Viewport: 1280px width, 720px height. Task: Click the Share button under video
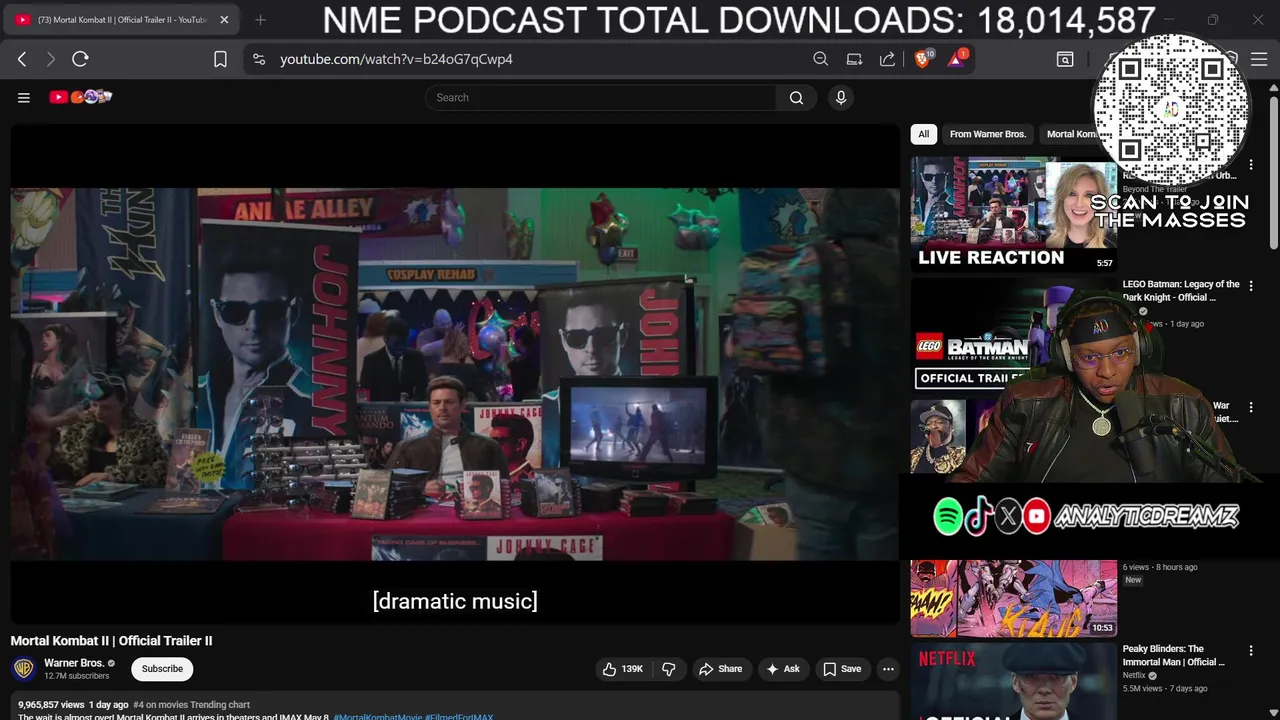pyautogui.click(x=721, y=669)
